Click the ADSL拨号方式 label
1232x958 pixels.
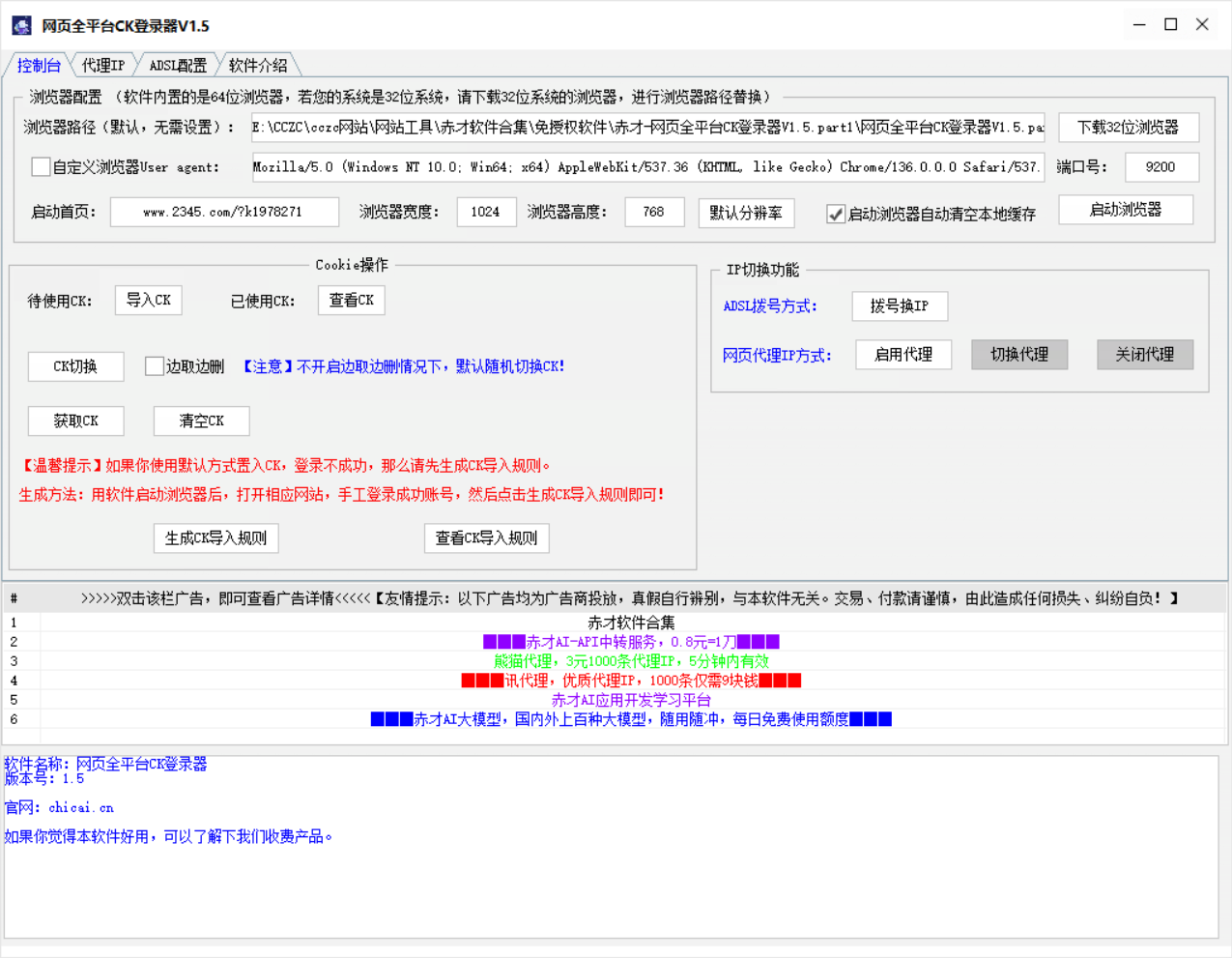coord(770,306)
